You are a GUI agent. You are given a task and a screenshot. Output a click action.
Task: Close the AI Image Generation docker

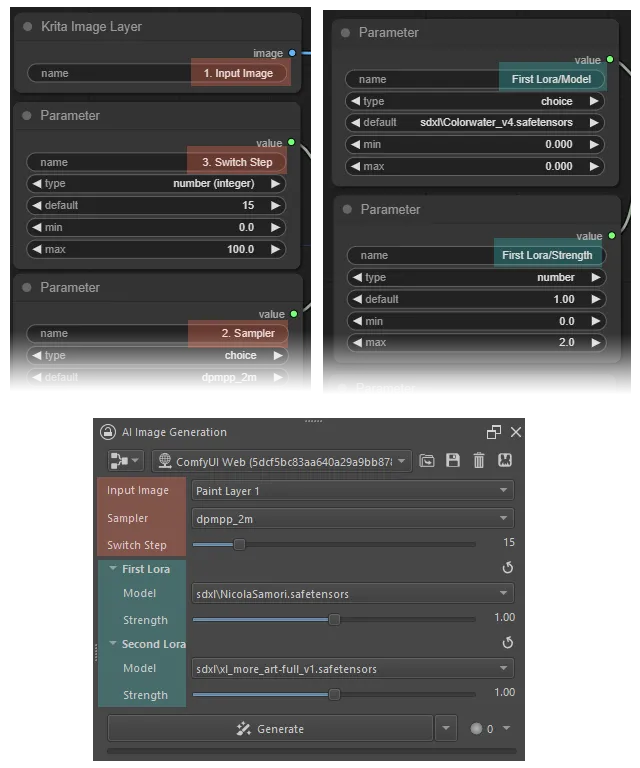516,432
